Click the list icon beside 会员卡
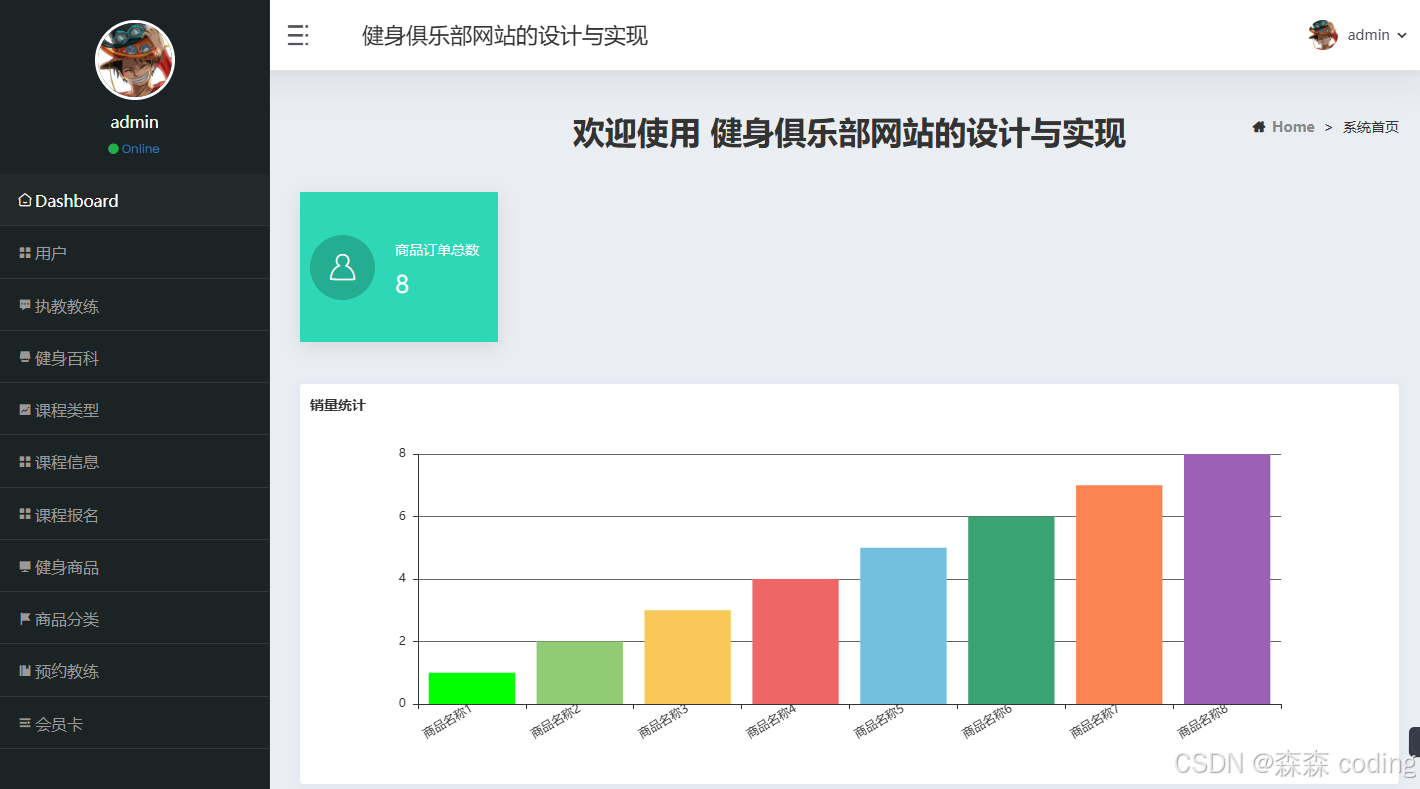Image resolution: width=1420 pixels, height=789 pixels. [x=25, y=723]
